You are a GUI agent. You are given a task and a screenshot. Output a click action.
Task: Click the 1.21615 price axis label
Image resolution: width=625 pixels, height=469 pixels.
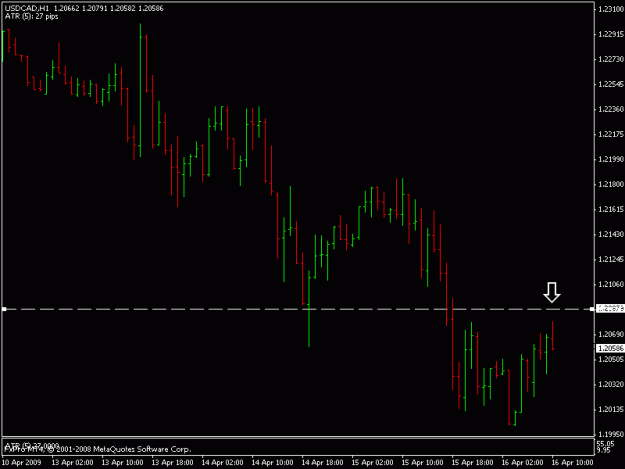point(611,209)
